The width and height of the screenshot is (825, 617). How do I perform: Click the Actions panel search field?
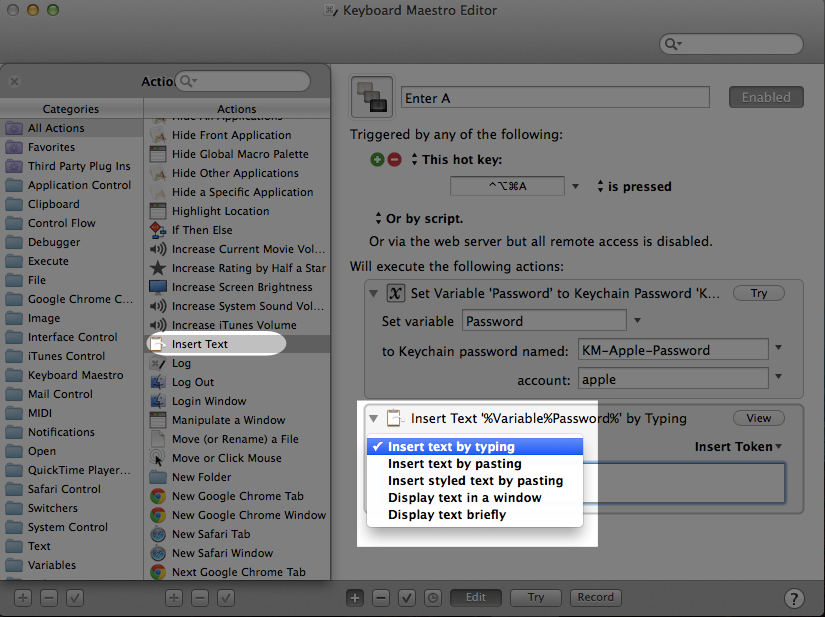pyautogui.click(x=243, y=81)
